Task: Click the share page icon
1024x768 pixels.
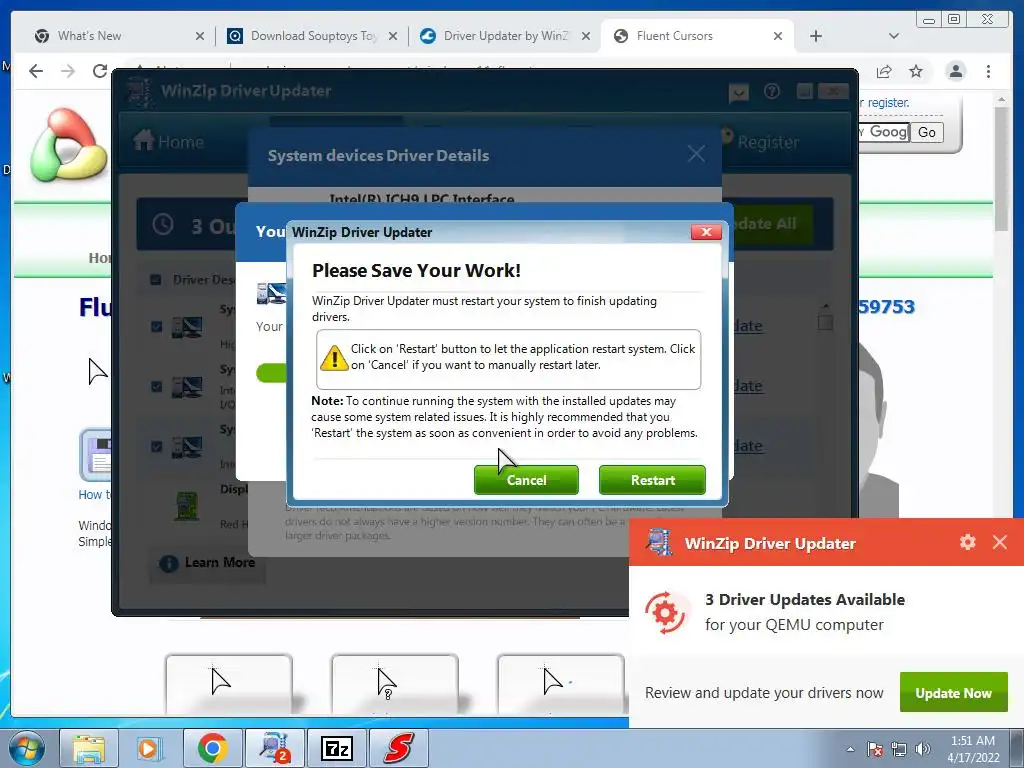Action: [x=884, y=71]
